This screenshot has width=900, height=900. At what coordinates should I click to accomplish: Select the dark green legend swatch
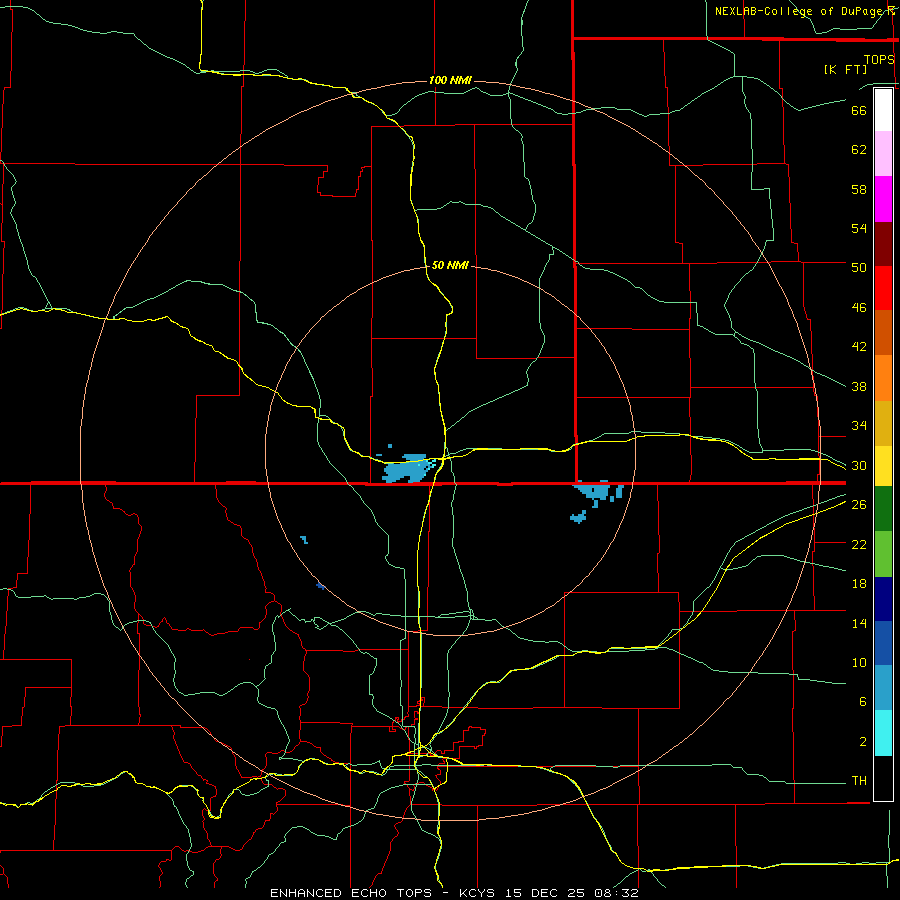point(883,509)
